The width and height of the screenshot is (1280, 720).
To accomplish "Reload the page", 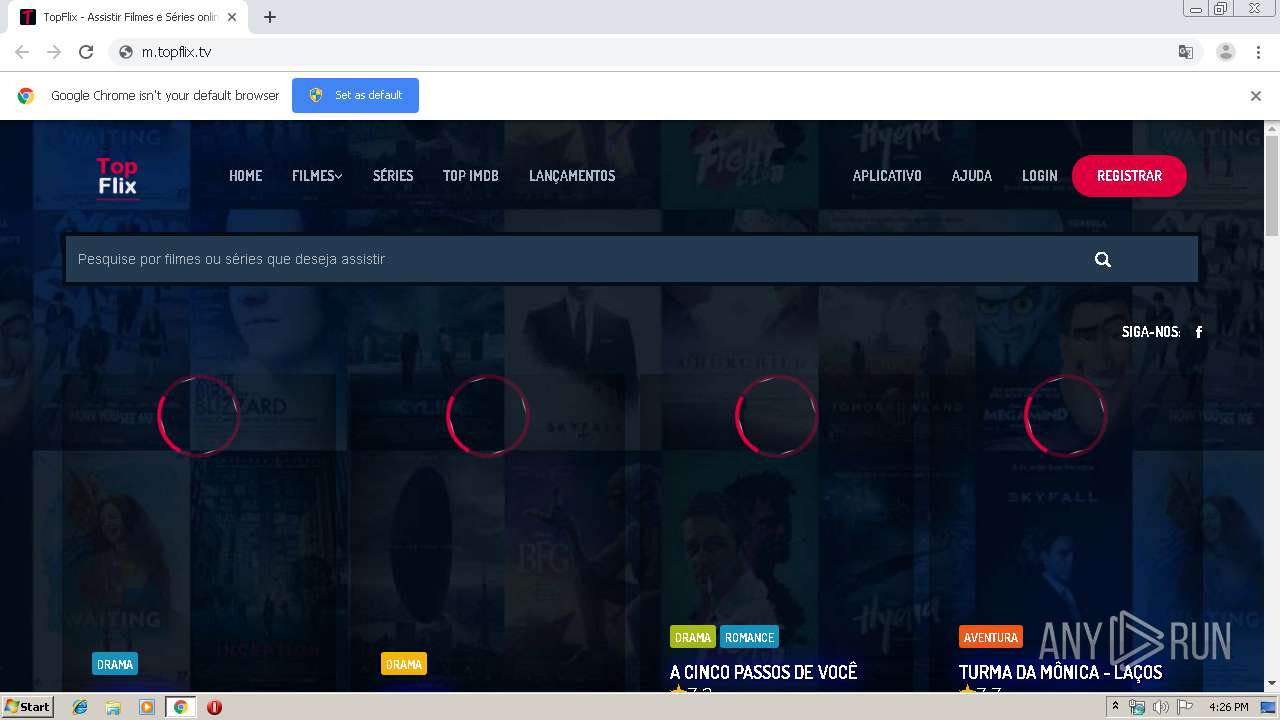I will click(86, 52).
